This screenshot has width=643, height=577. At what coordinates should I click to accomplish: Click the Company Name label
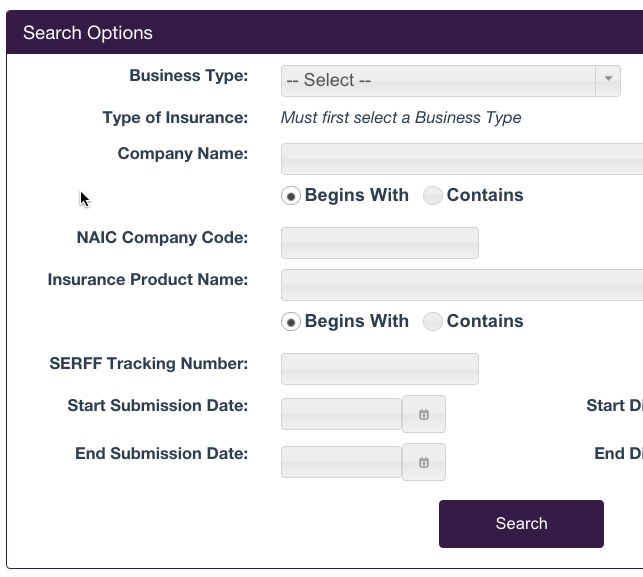[182, 154]
